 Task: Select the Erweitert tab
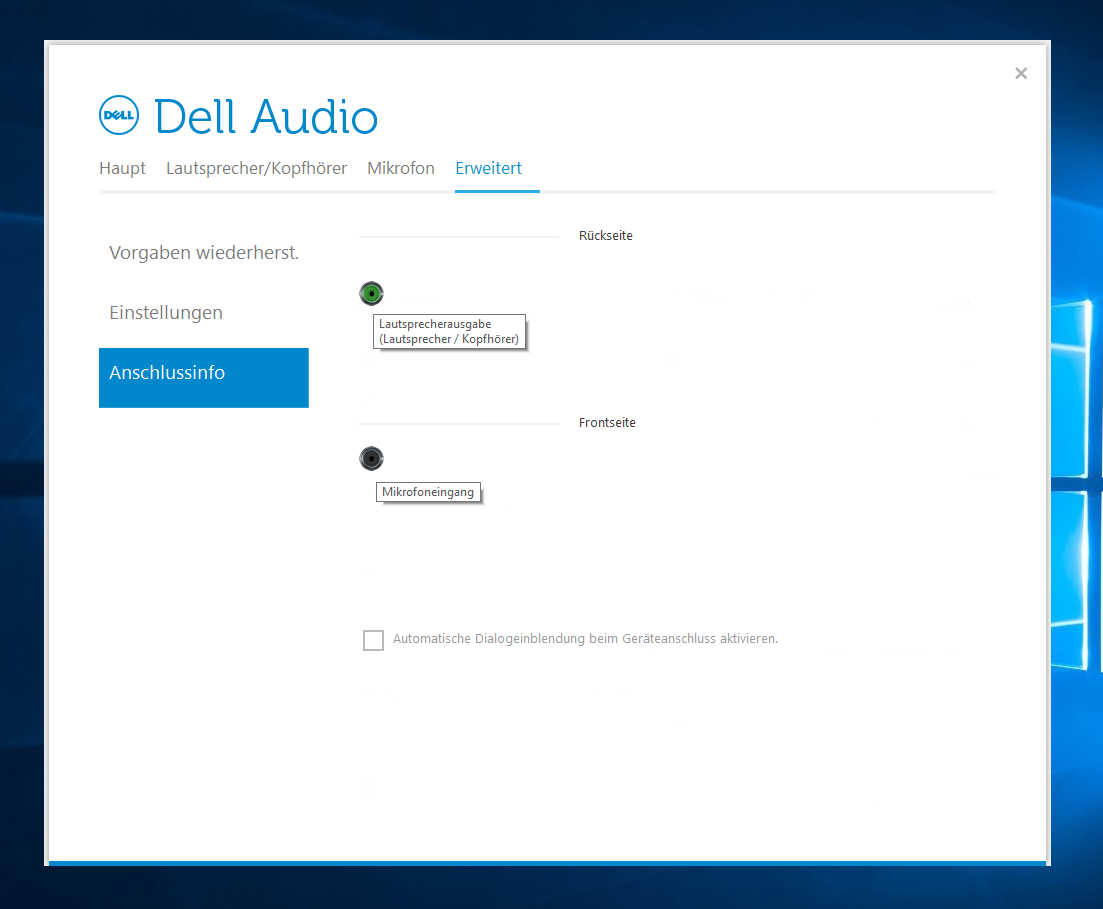click(x=488, y=168)
